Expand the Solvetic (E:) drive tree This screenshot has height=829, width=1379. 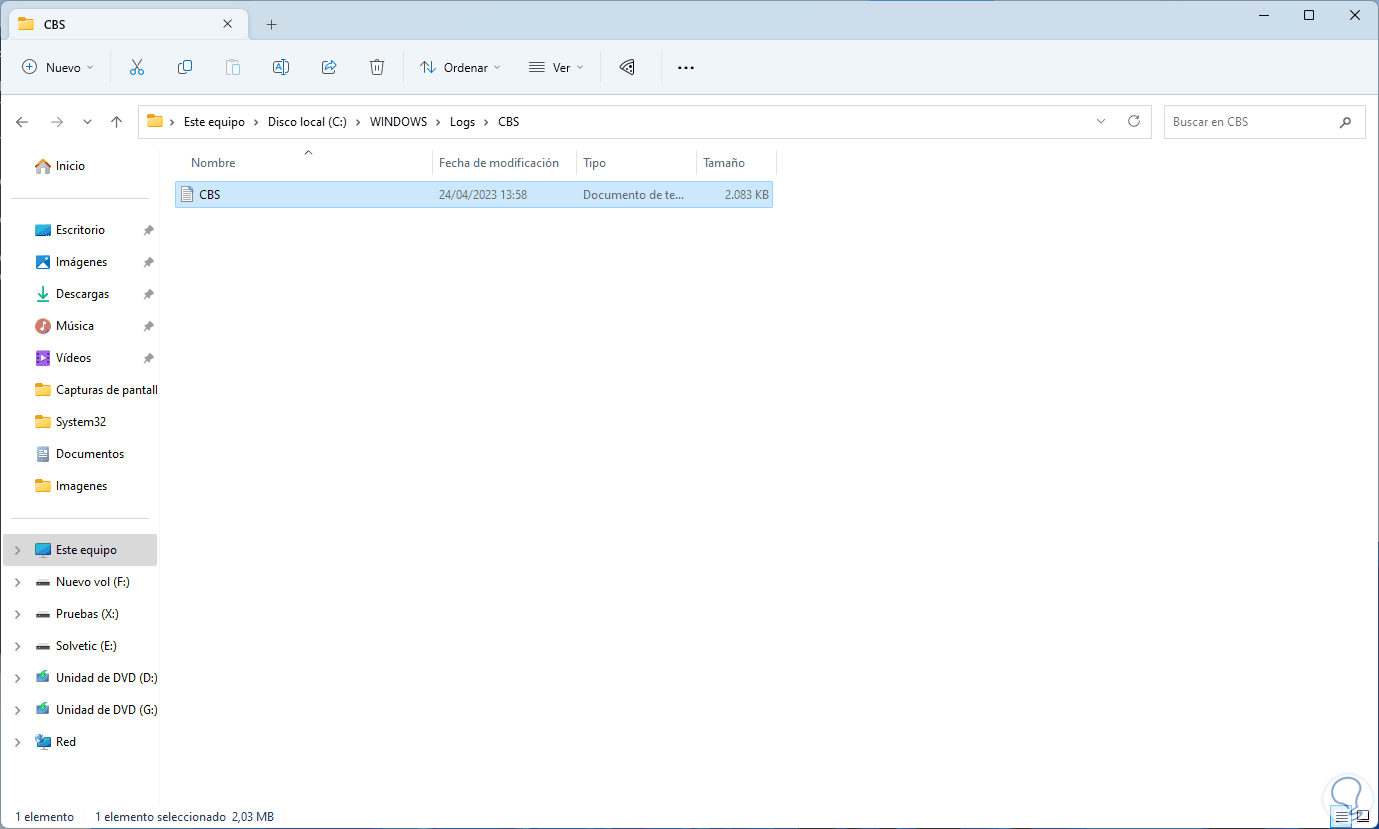click(x=17, y=646)
